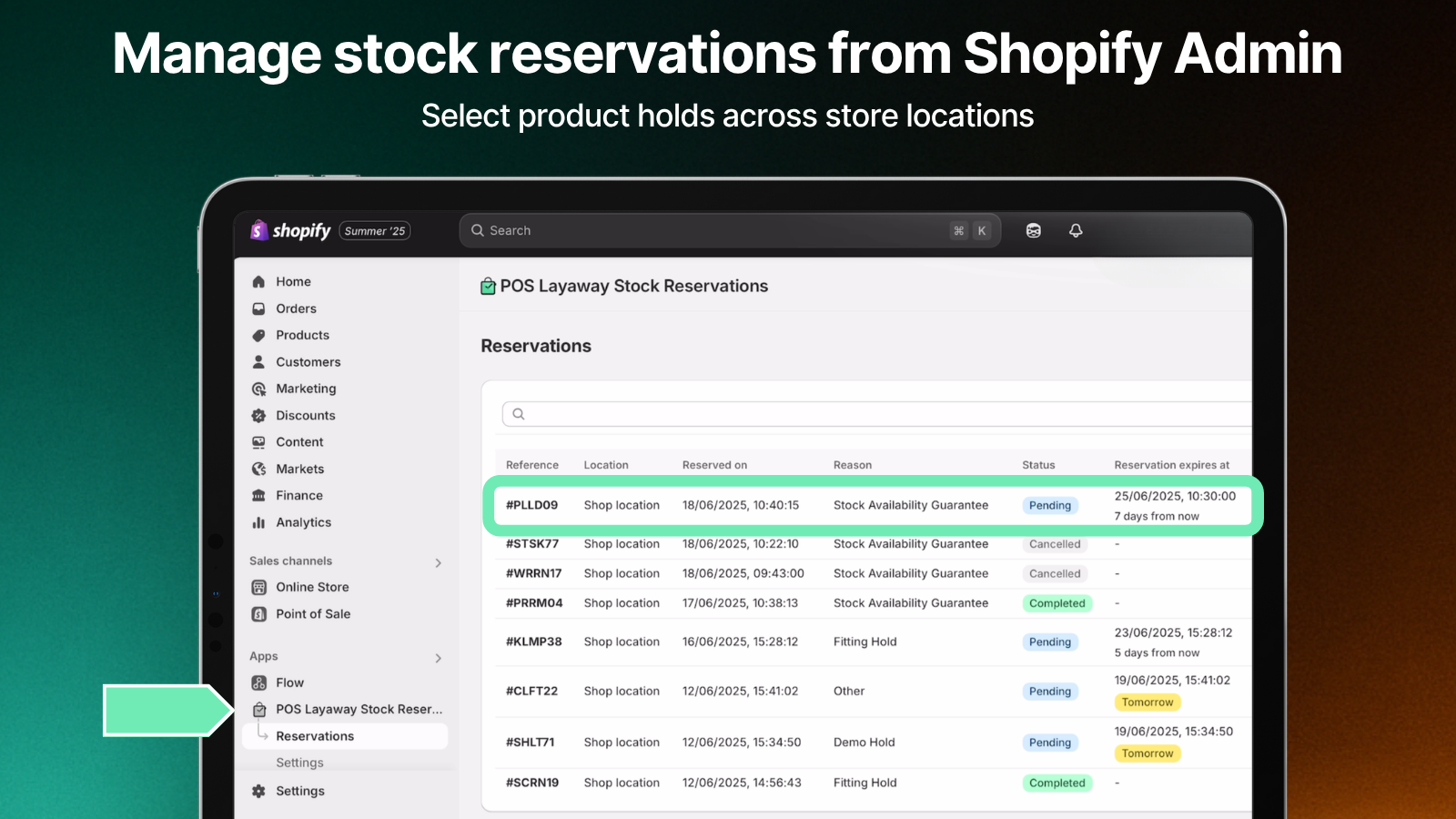Click Cancelled badge on #STSK77 row
1456x819 pixels.
click(x=1055, y=544)
